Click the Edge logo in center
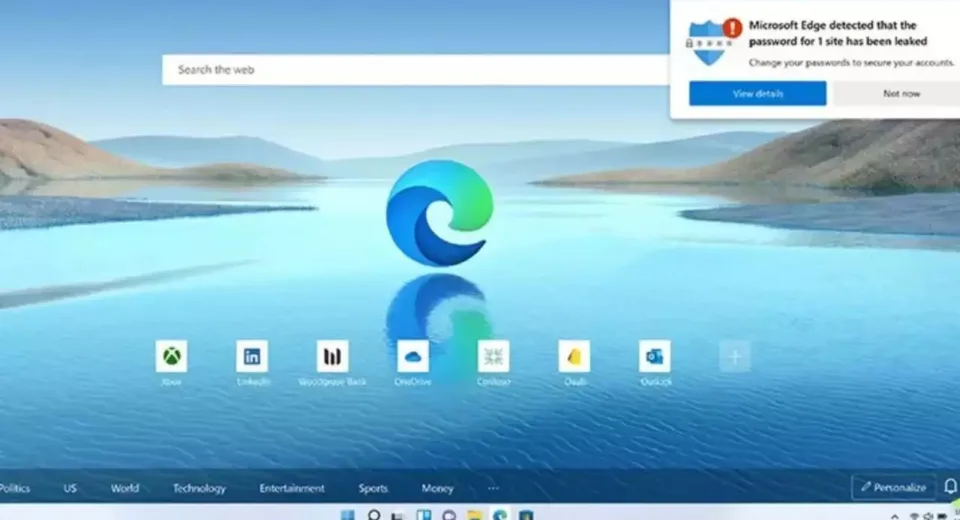 (440, 213)
